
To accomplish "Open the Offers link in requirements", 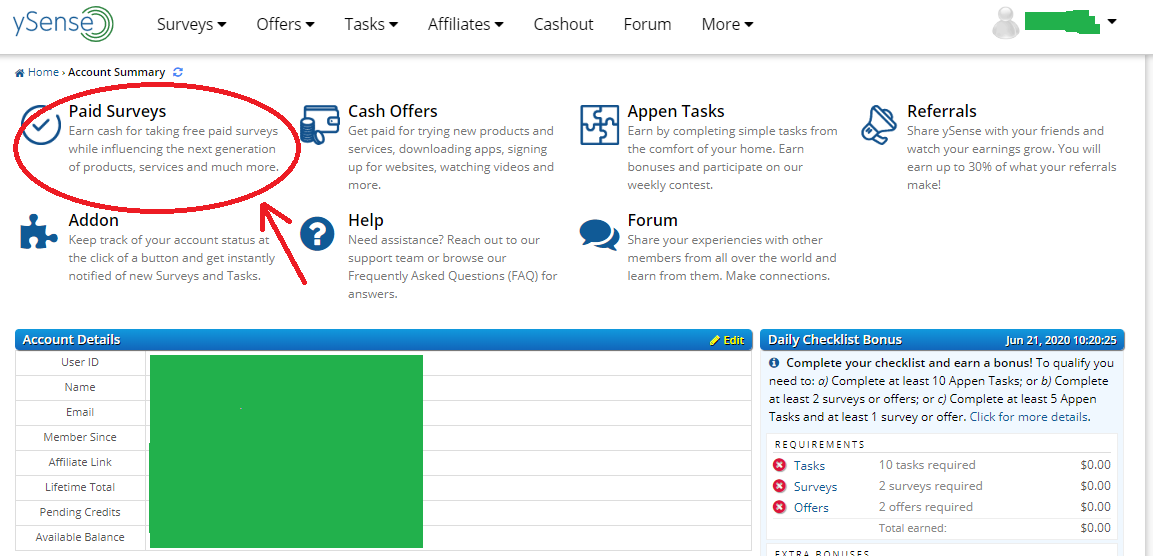I will click(x=811, y=508).
